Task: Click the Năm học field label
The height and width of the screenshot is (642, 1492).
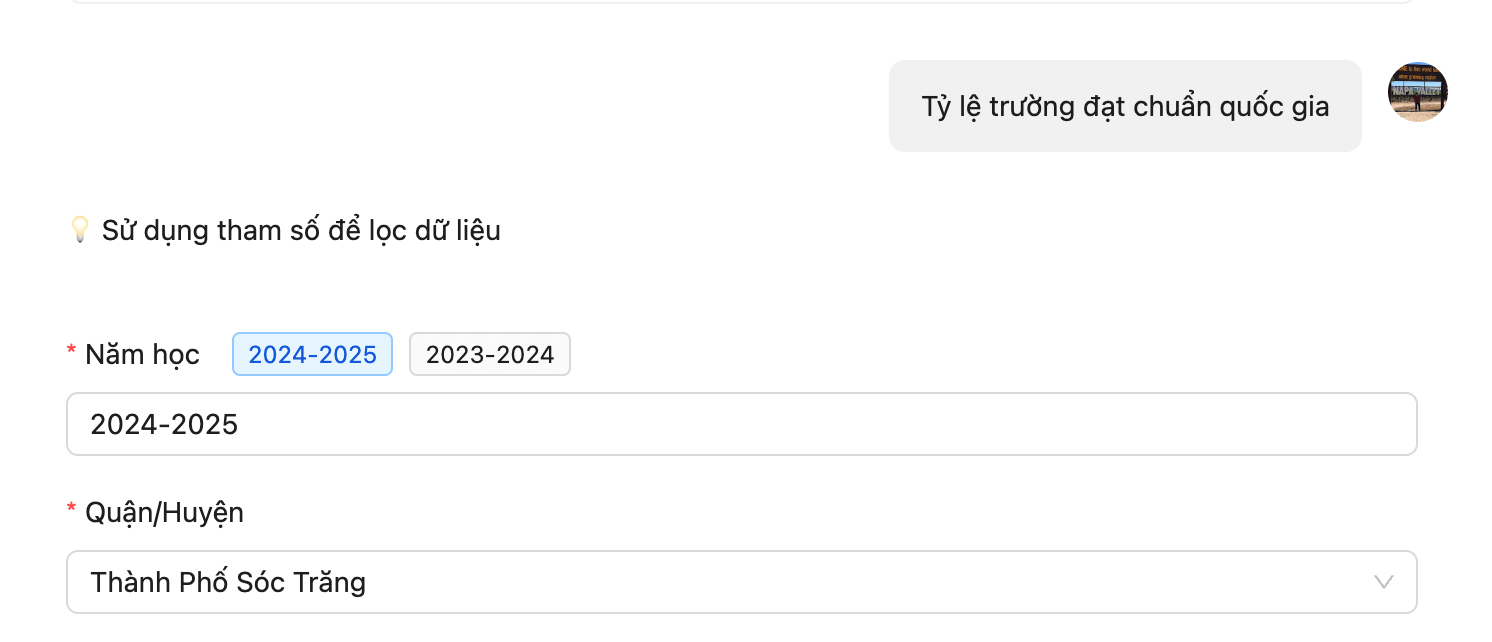Action: [x=142, y=354]
